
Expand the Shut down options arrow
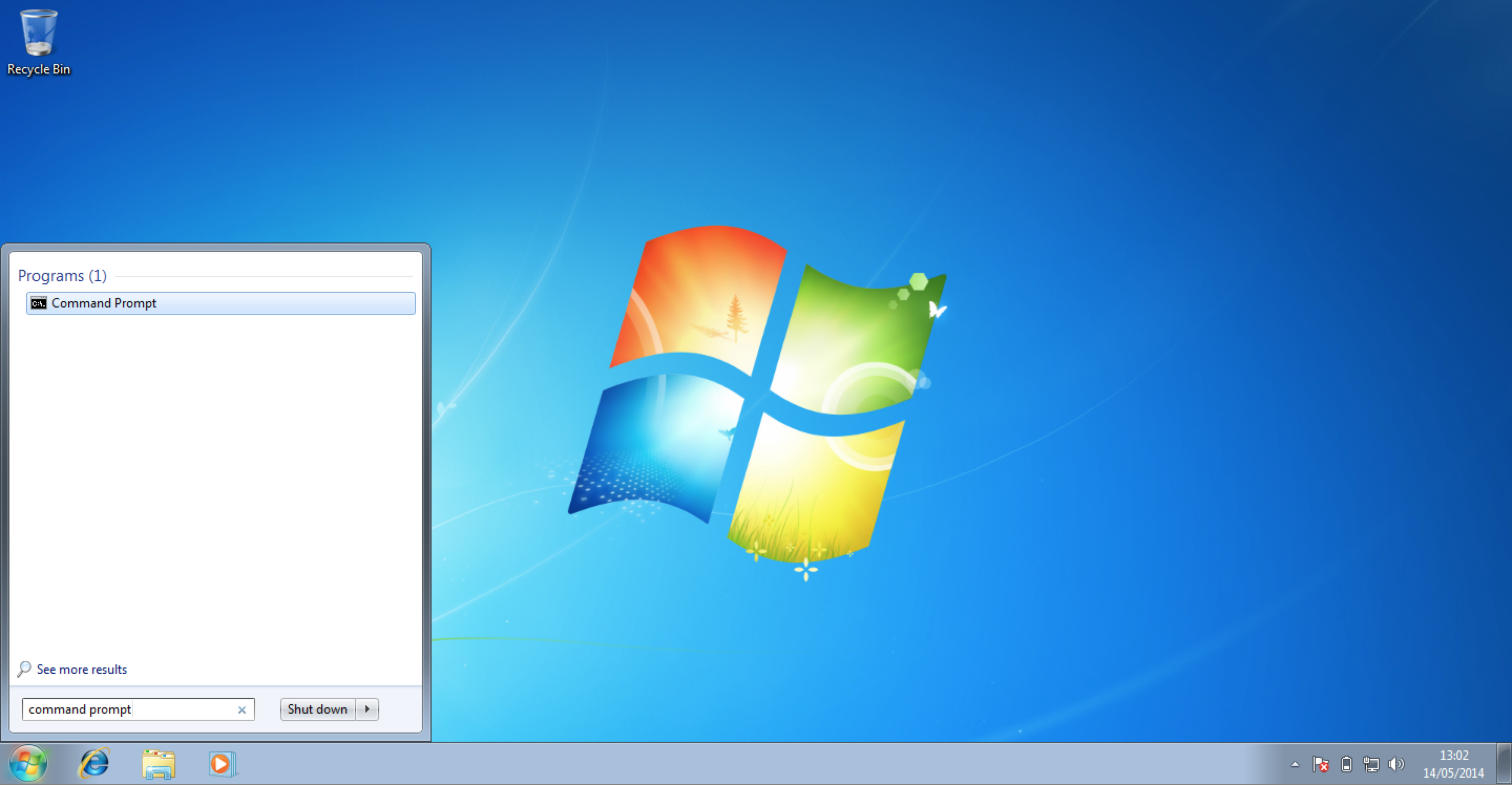pos(367,709)
